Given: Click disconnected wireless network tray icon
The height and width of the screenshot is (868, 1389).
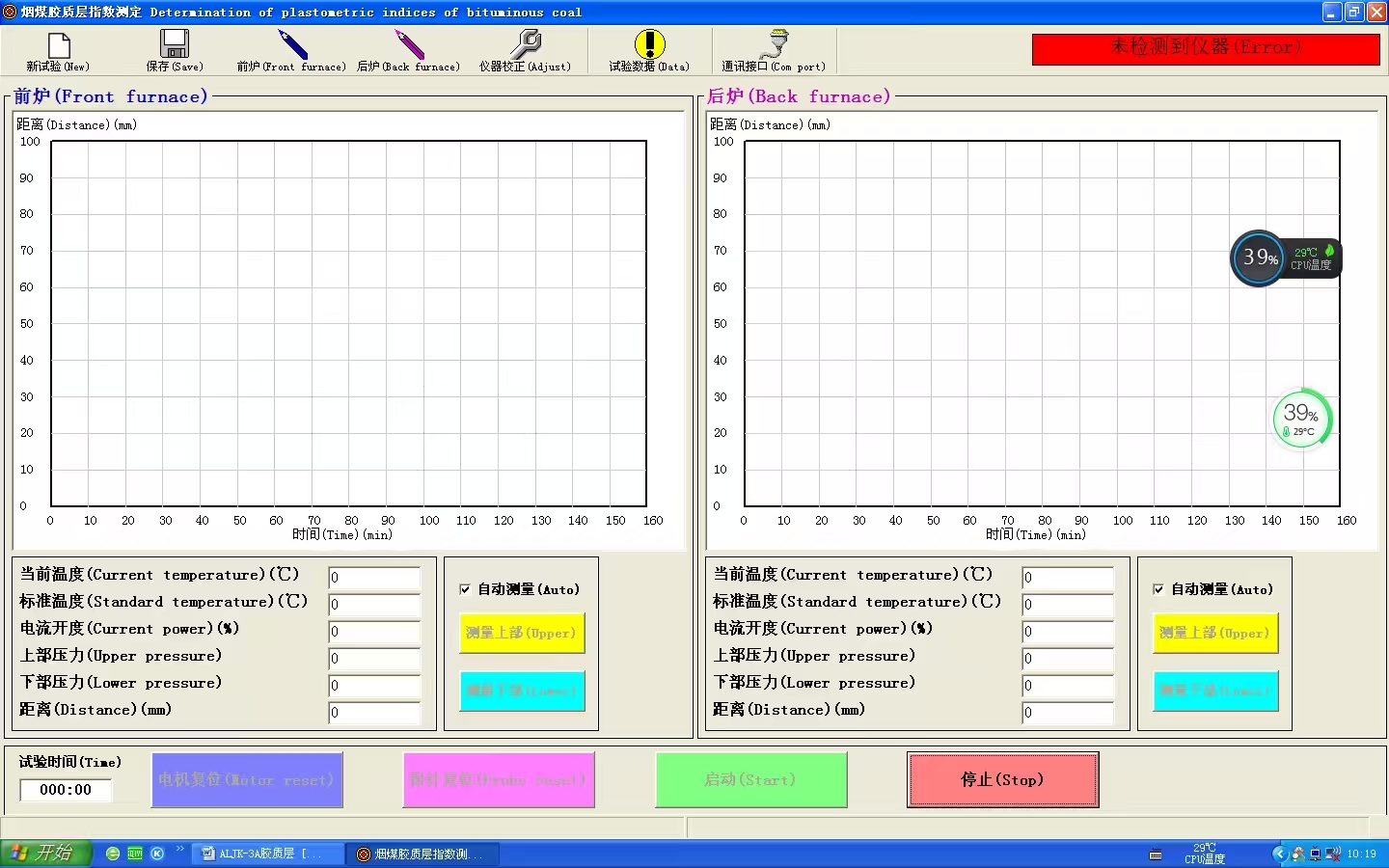Looking at the screenshot, I should 1333,854.
